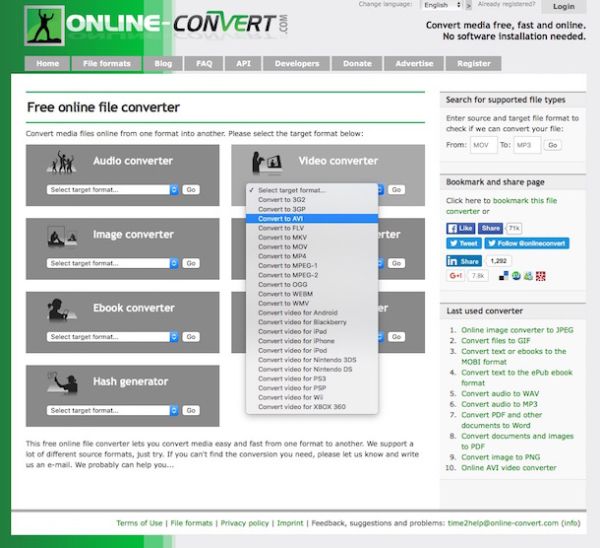Viewport: 600px width, 548px height.
Task: Choose Convert to MKV from list
Action: pos(312,237)
